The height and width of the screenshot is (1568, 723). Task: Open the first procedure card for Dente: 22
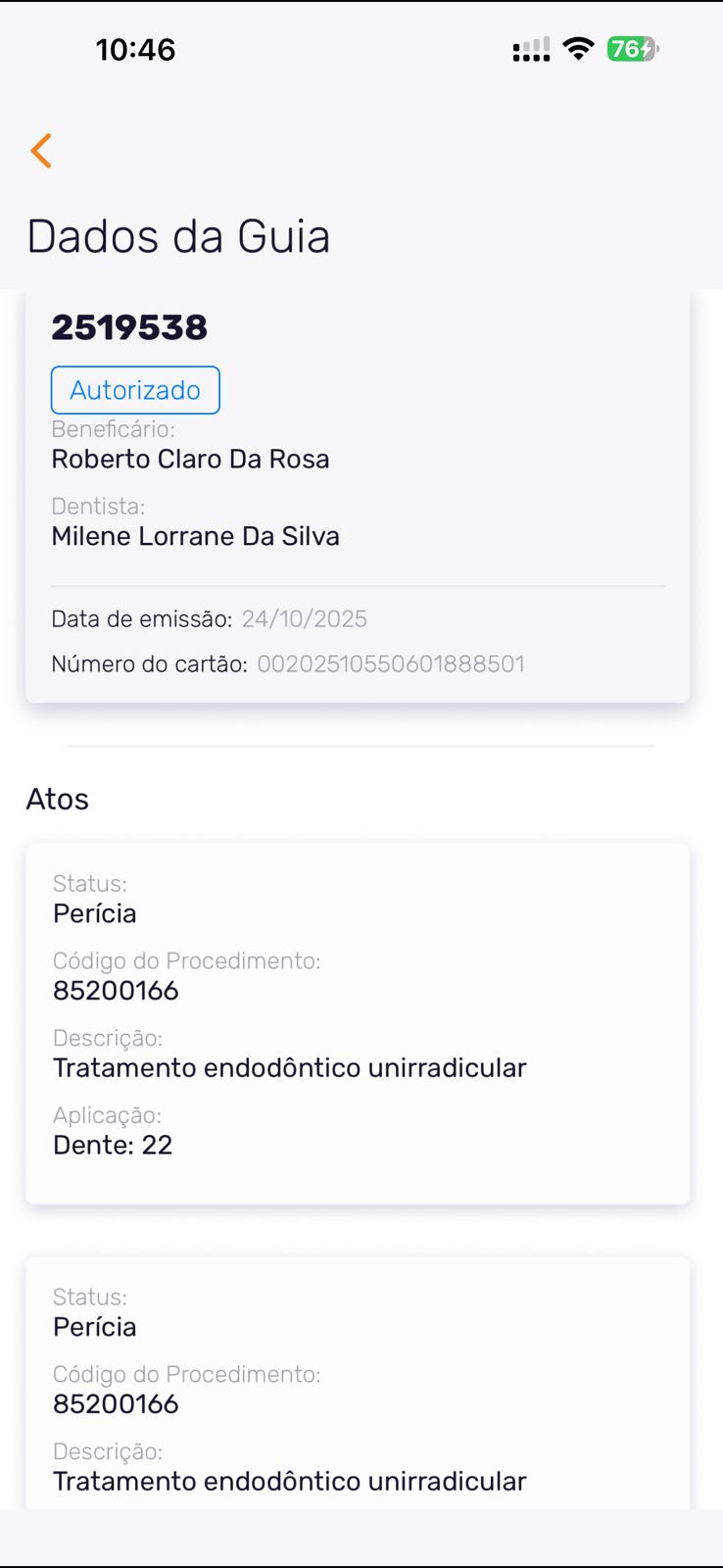[x=358, y=1023]
